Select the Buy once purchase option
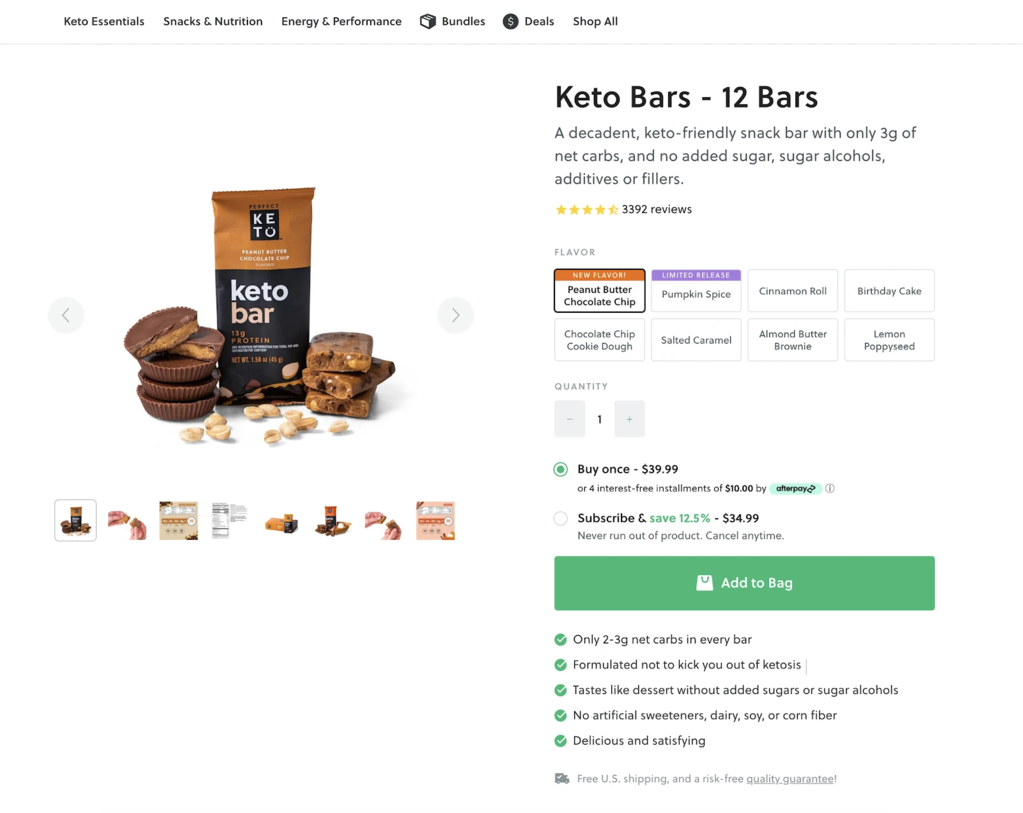Image resolution: width=1023 pixels, height=813 pixels. (561, 469)
